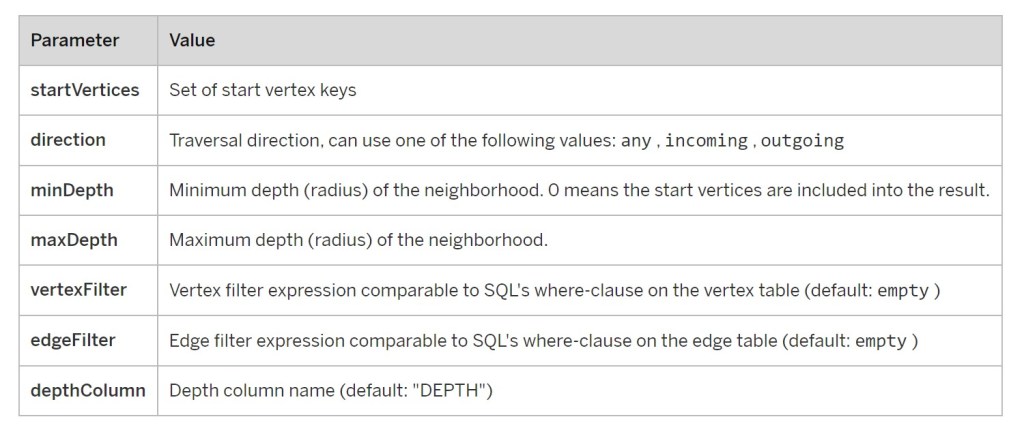Click the Value column header

click(x=192, y=41)
